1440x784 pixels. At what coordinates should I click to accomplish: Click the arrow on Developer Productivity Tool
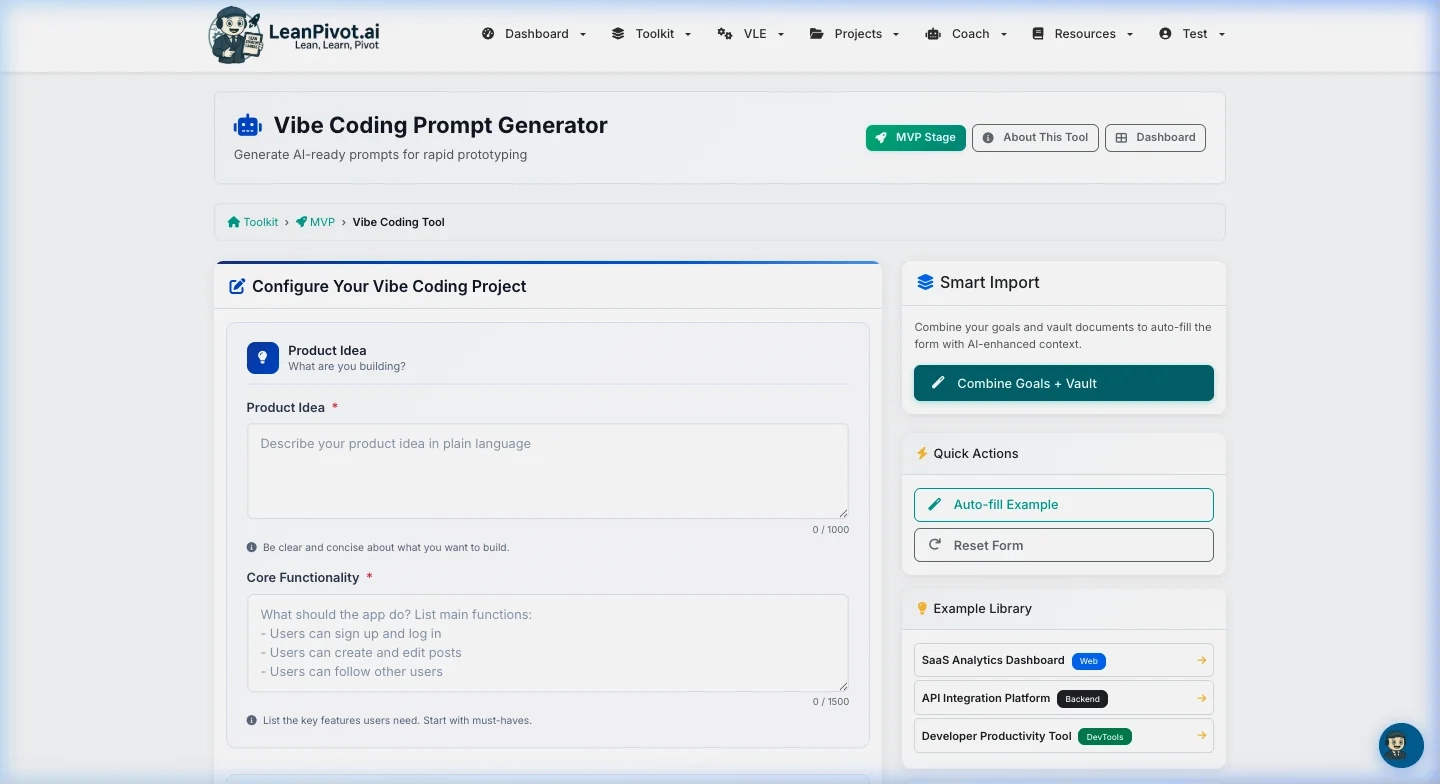click(x=1201, y=737)
